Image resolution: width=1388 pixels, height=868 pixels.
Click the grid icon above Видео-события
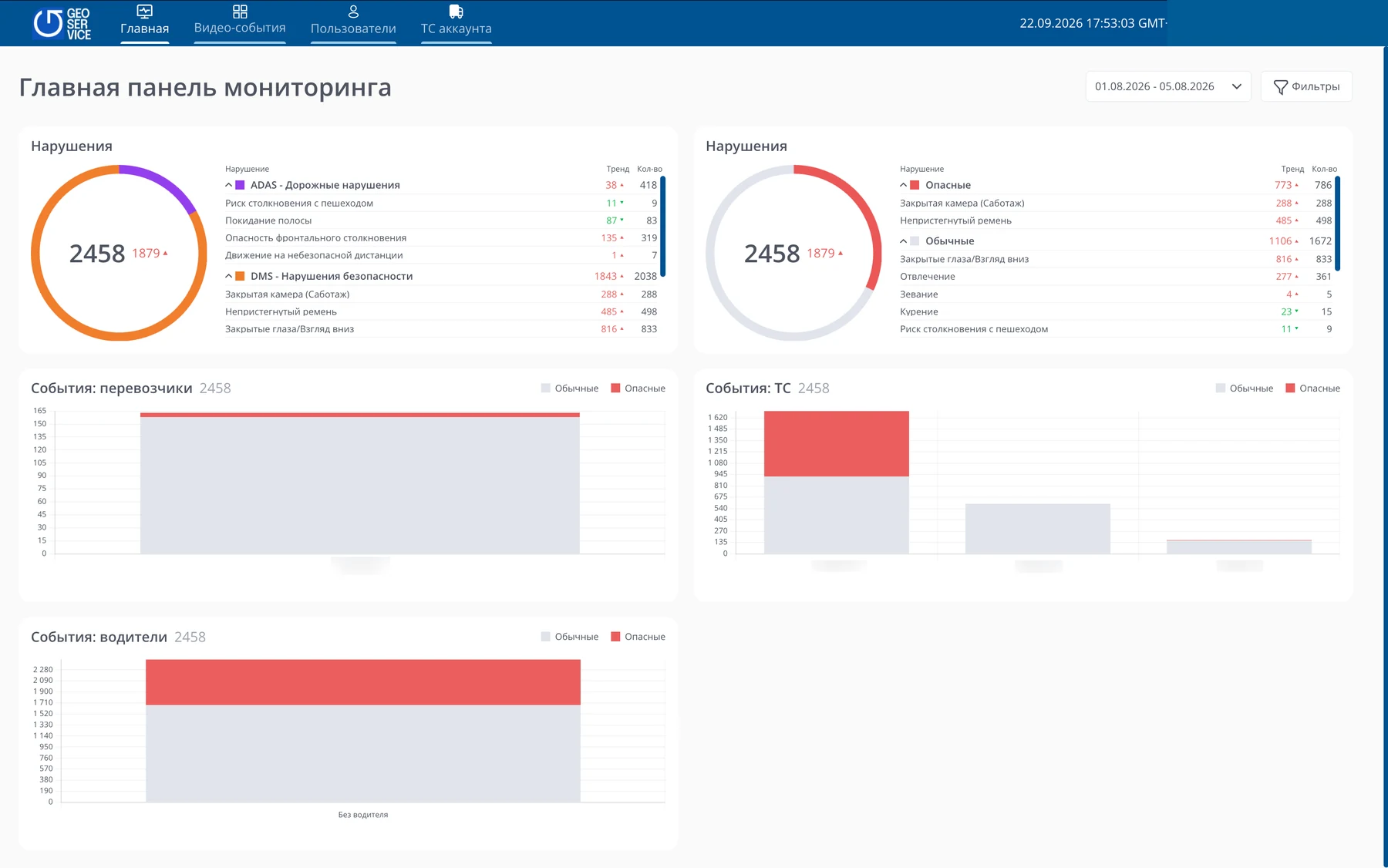point(240,12)
